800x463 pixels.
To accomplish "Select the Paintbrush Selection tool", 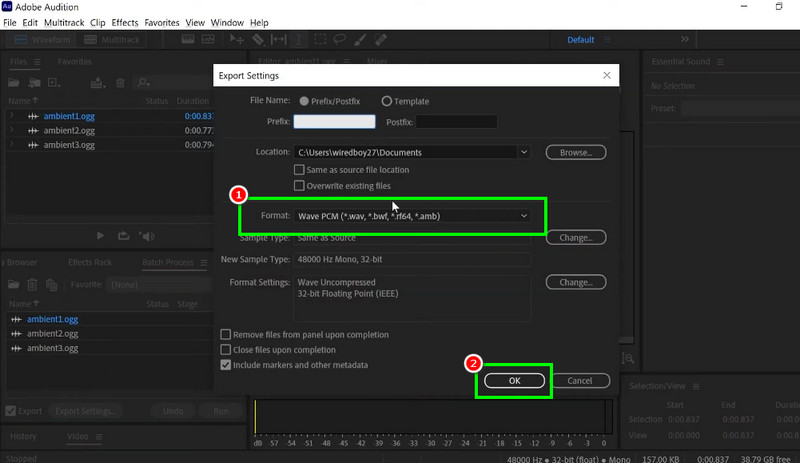I will coord(360,39).
